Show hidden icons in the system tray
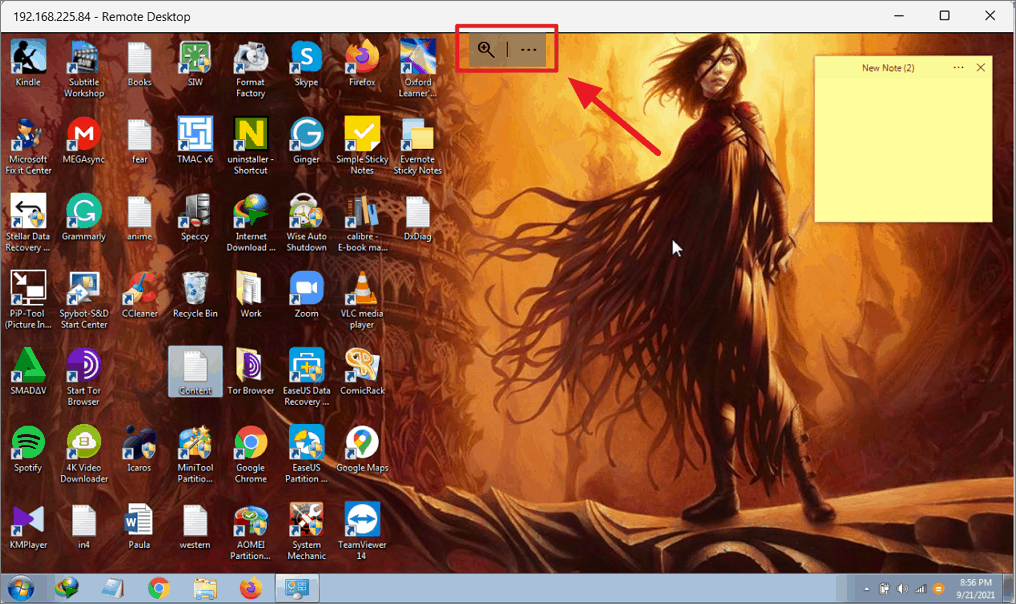1016x604 pixels. 866,589
